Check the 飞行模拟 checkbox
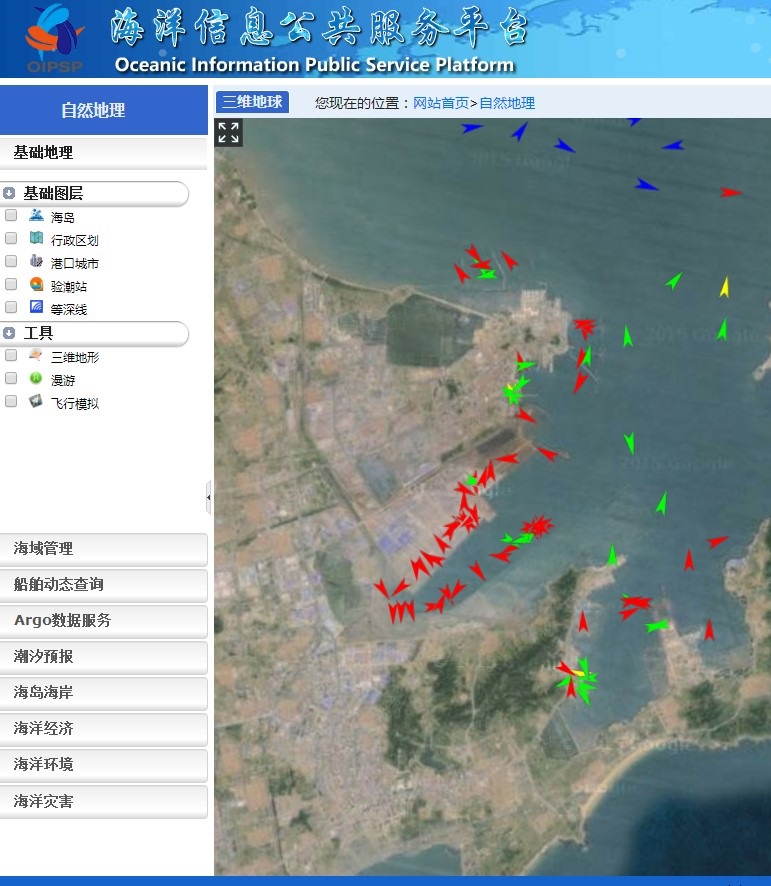771x886 pixels. pyautogui.click(x=11, y=401)
